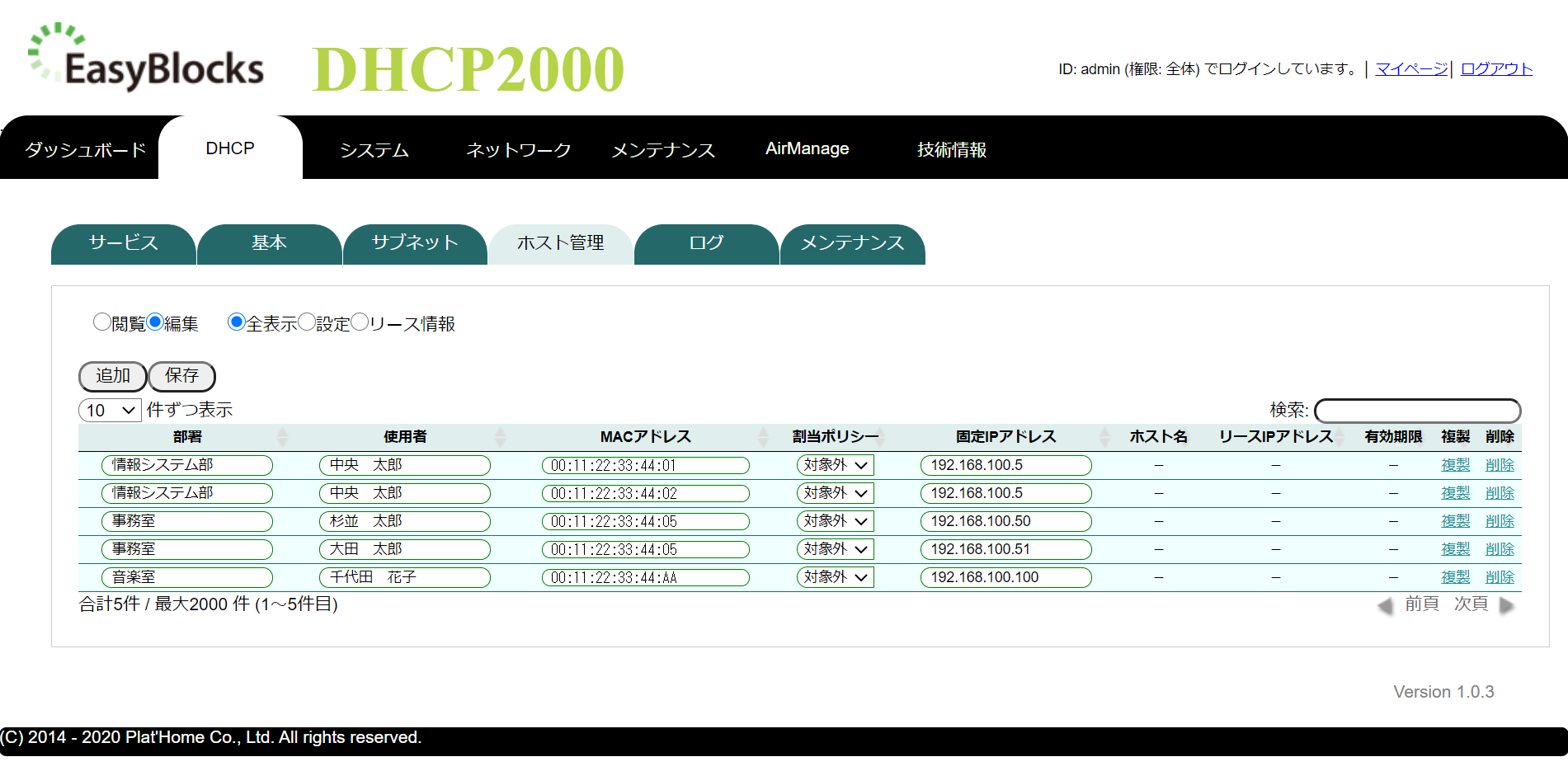Open the 技術情報 main tab

(952, 149)
